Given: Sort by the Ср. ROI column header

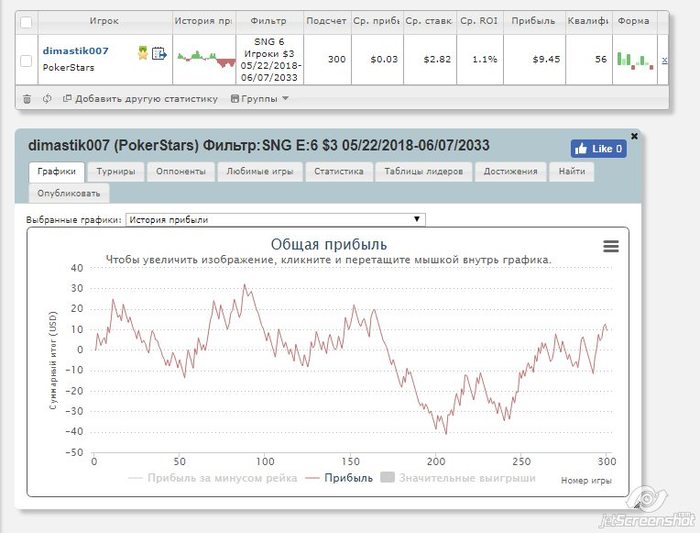Looking at the screenshot, I should pos(479,21).
